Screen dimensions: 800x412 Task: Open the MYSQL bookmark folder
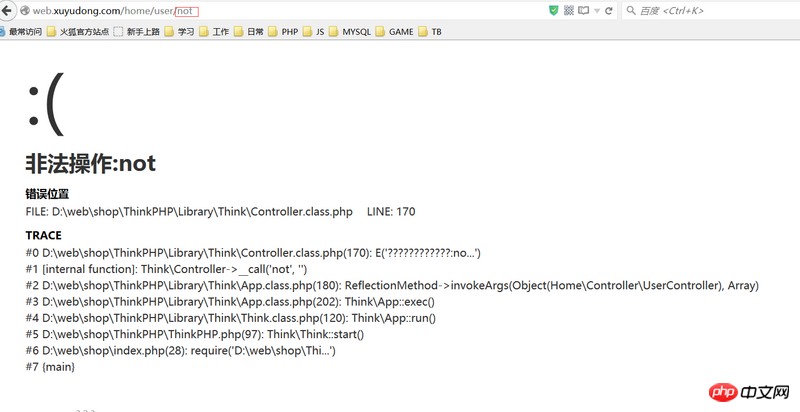(x=351, y=32)
